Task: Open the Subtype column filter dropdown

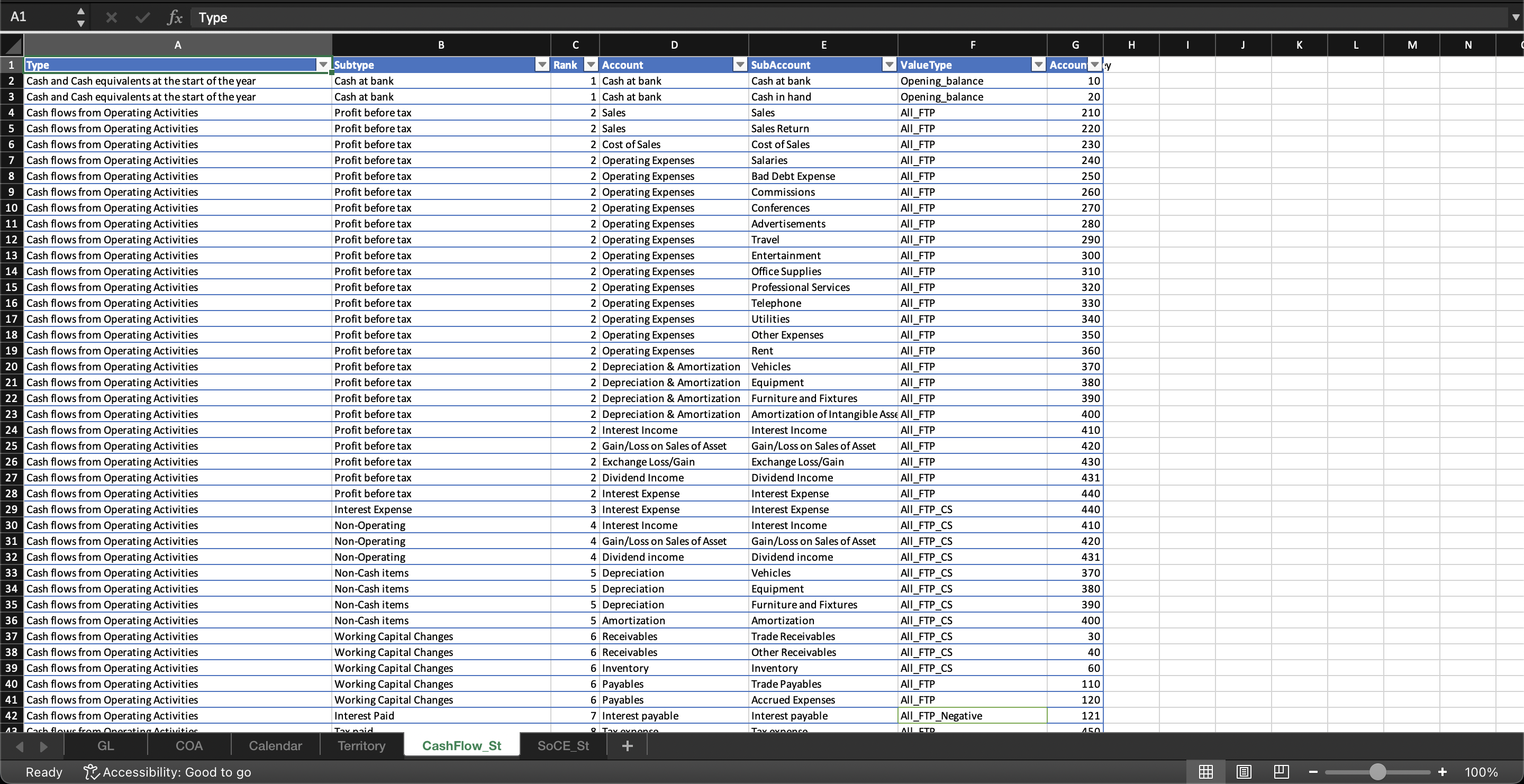Action: click(x=542, y=65)
